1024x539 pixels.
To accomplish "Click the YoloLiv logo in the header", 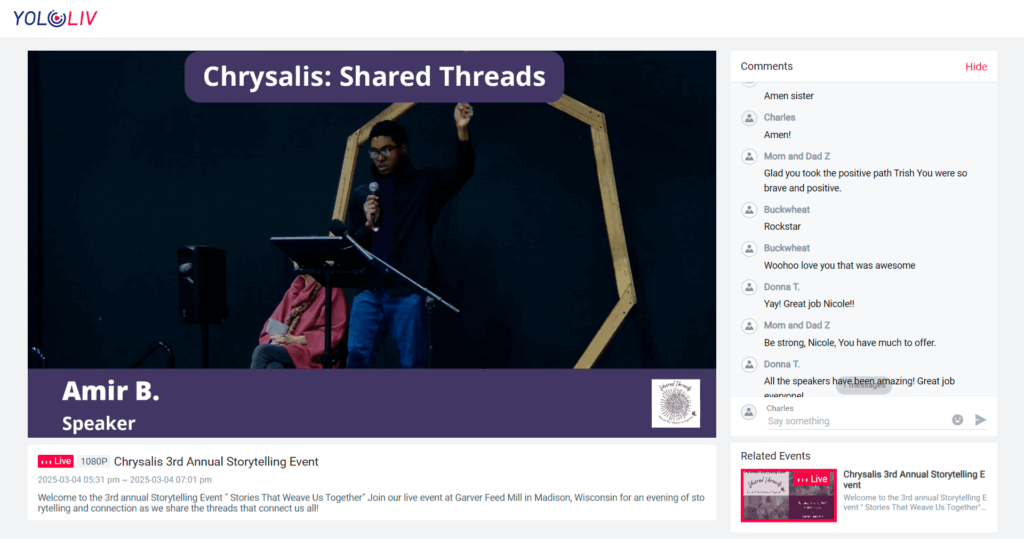I will click(x=55, y=18).
